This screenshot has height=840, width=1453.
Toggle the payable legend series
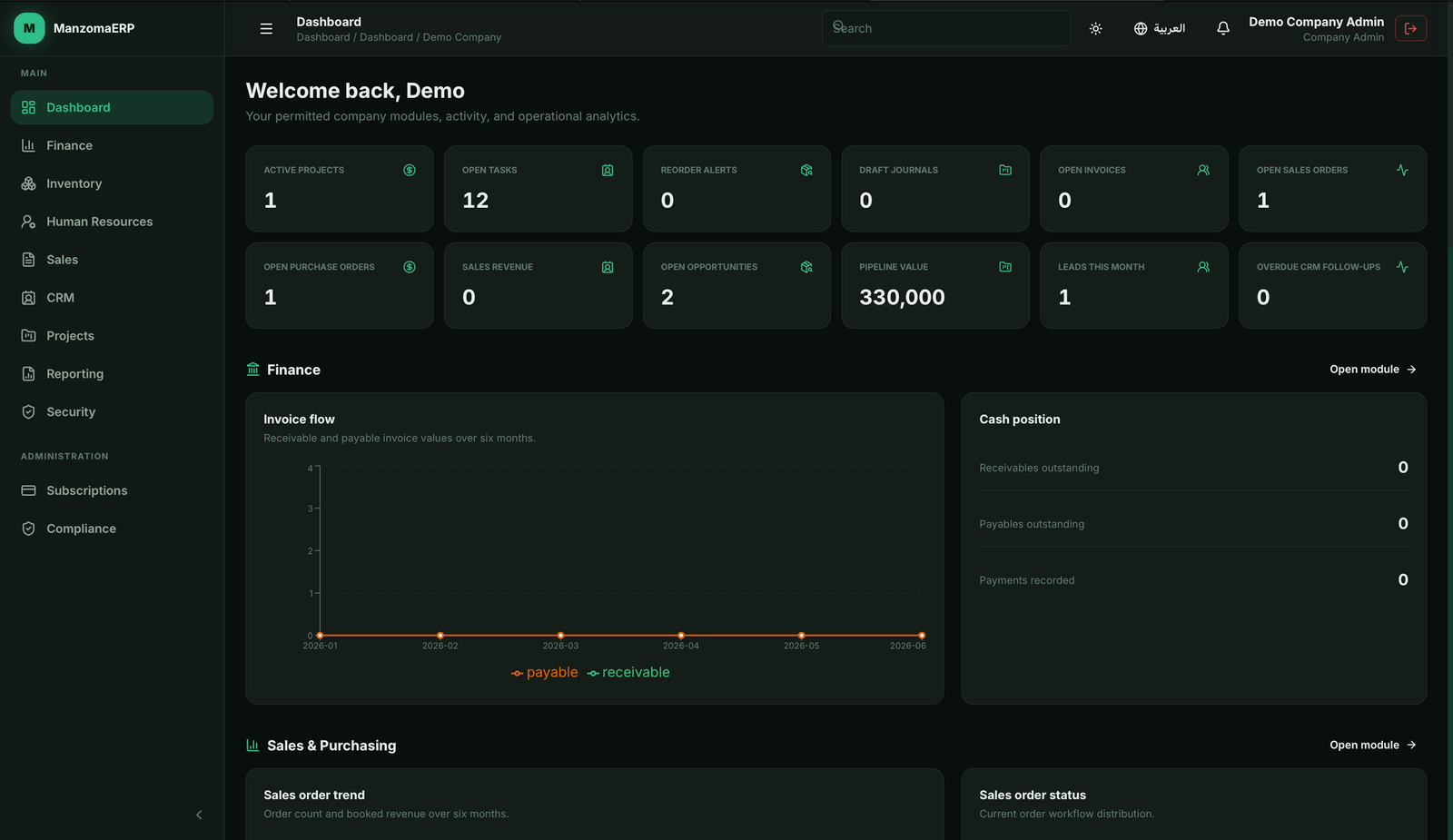544,672
